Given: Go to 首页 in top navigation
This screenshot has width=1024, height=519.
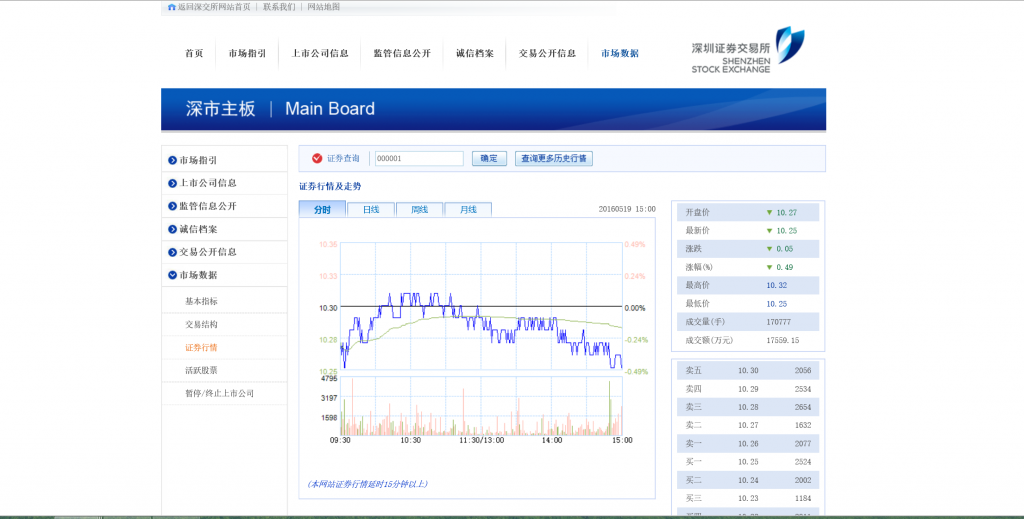Looking at the screenshot, I should pos(194,54).
